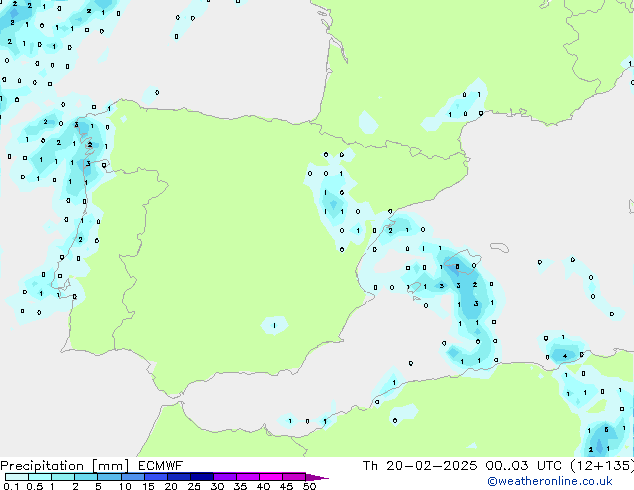This screenshot has height=490, width=634.
Task: Click the '20' legend scale label
Action: (171, 486)
